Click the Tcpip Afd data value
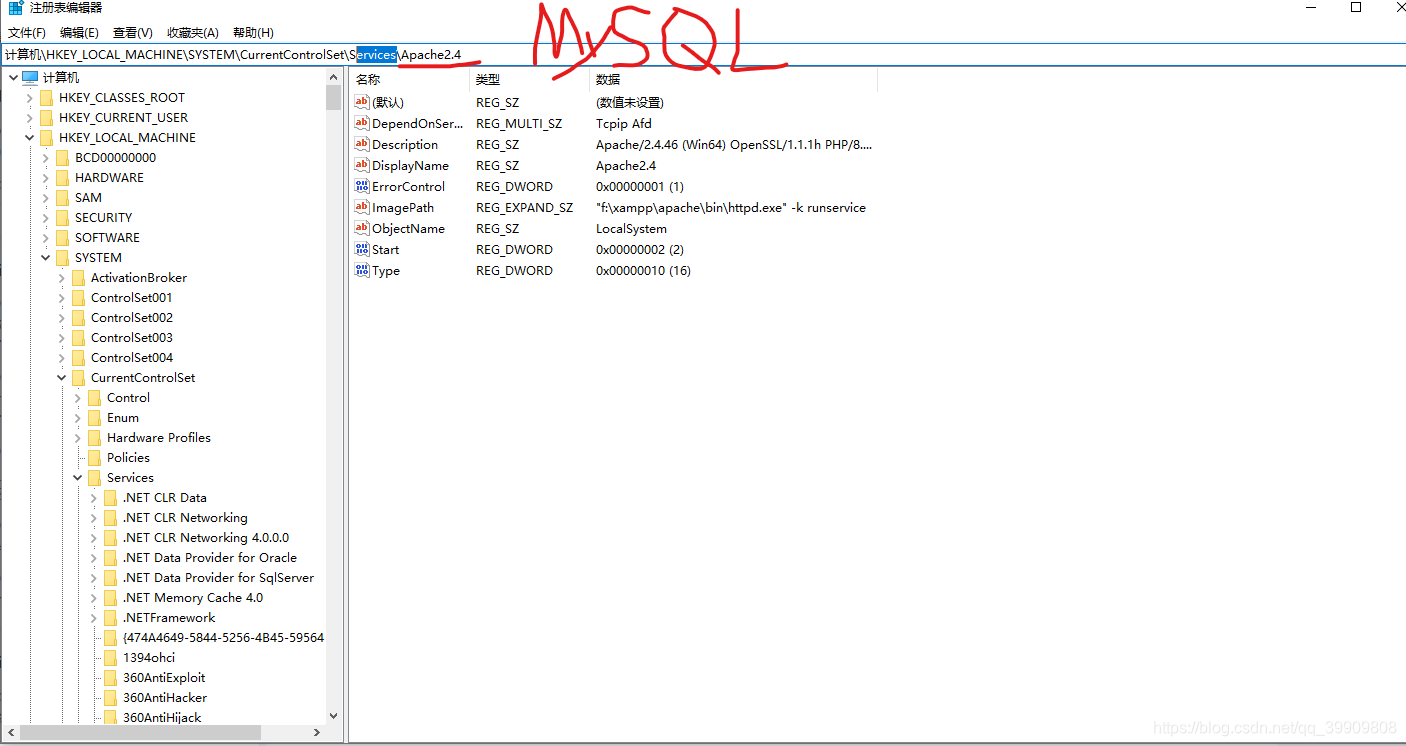The height and width of the screenshot is (746, 1406). [624, 123]
